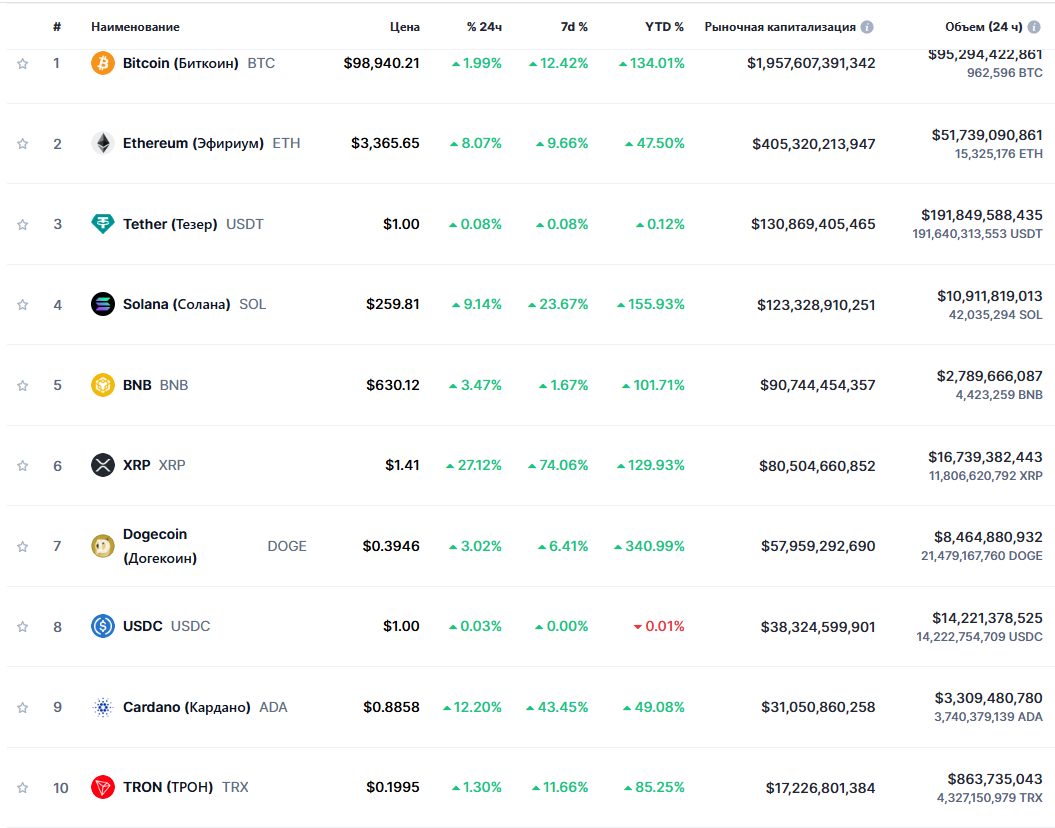Sort by % 24ч column header
The width and height of the screenshot is (1055, 828).
484,27
